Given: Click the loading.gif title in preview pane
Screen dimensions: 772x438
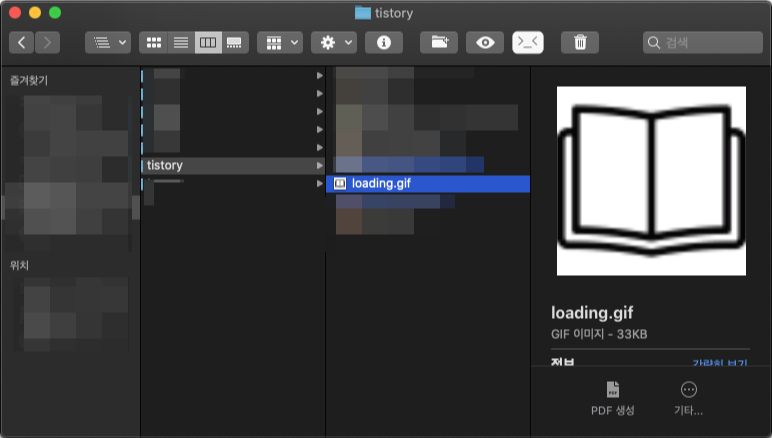Looking at the screenshot, I should [x=592, y=313].
